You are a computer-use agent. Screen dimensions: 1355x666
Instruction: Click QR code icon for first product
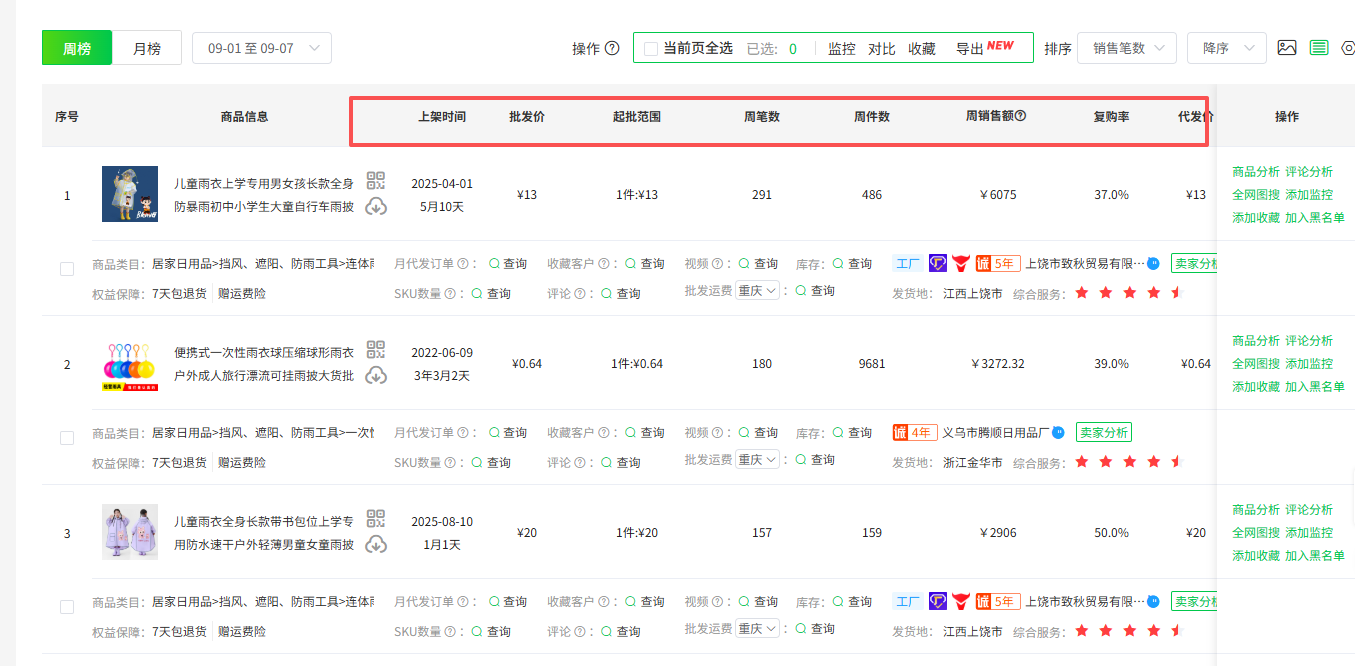[x=376, y=181]
